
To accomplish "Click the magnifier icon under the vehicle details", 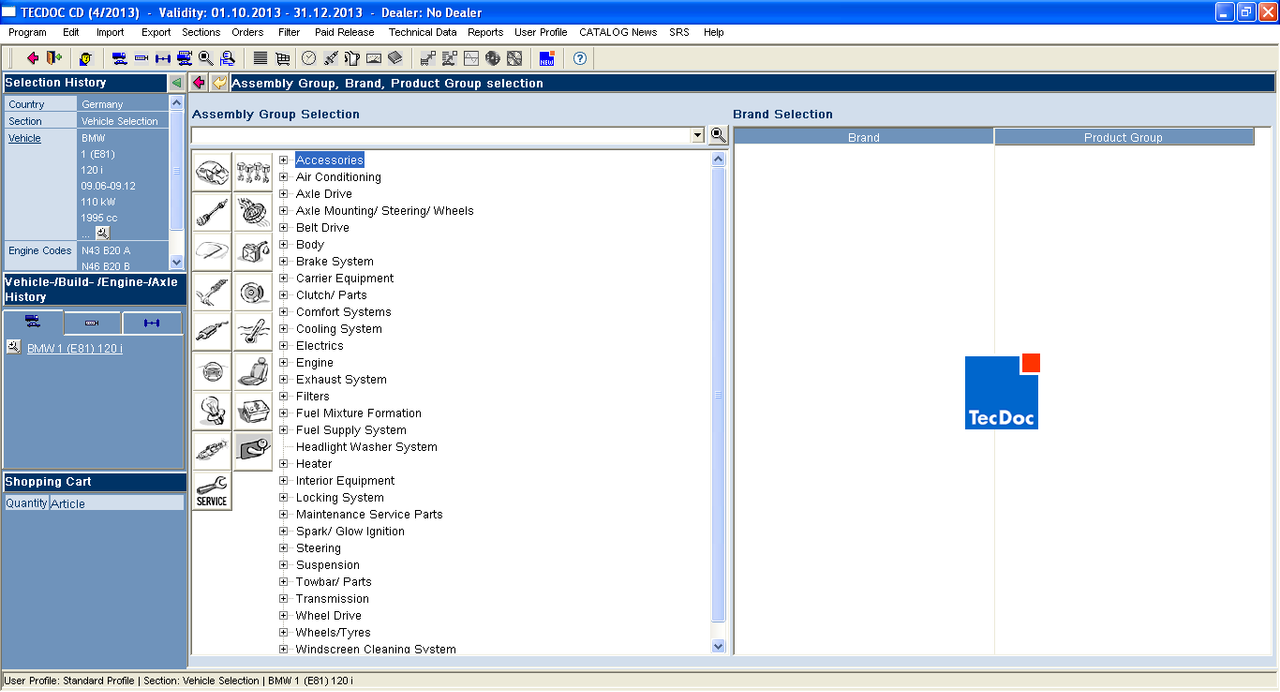I will coord(102,232).
